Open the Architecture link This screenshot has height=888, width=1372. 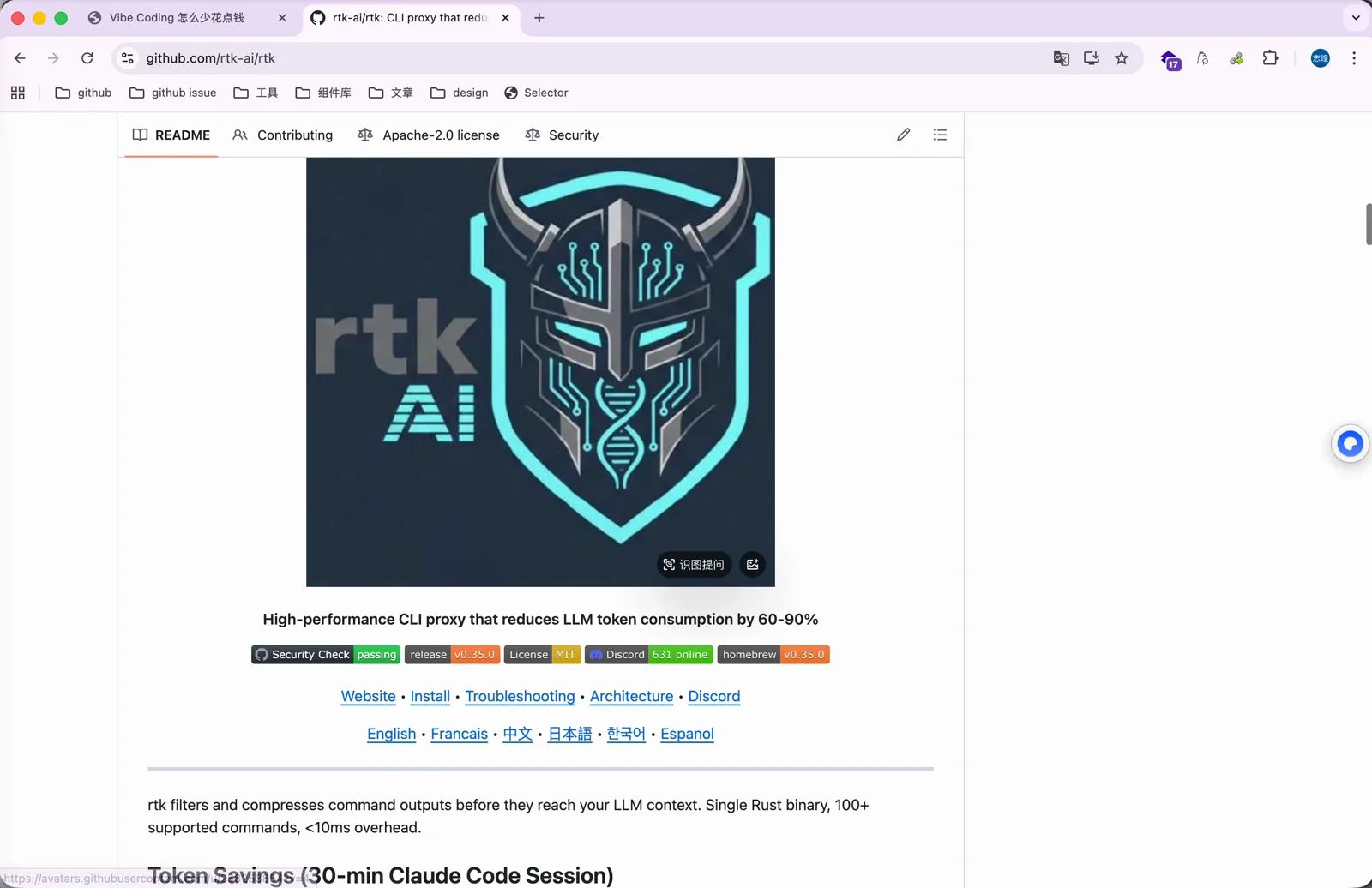click(631, 697)
